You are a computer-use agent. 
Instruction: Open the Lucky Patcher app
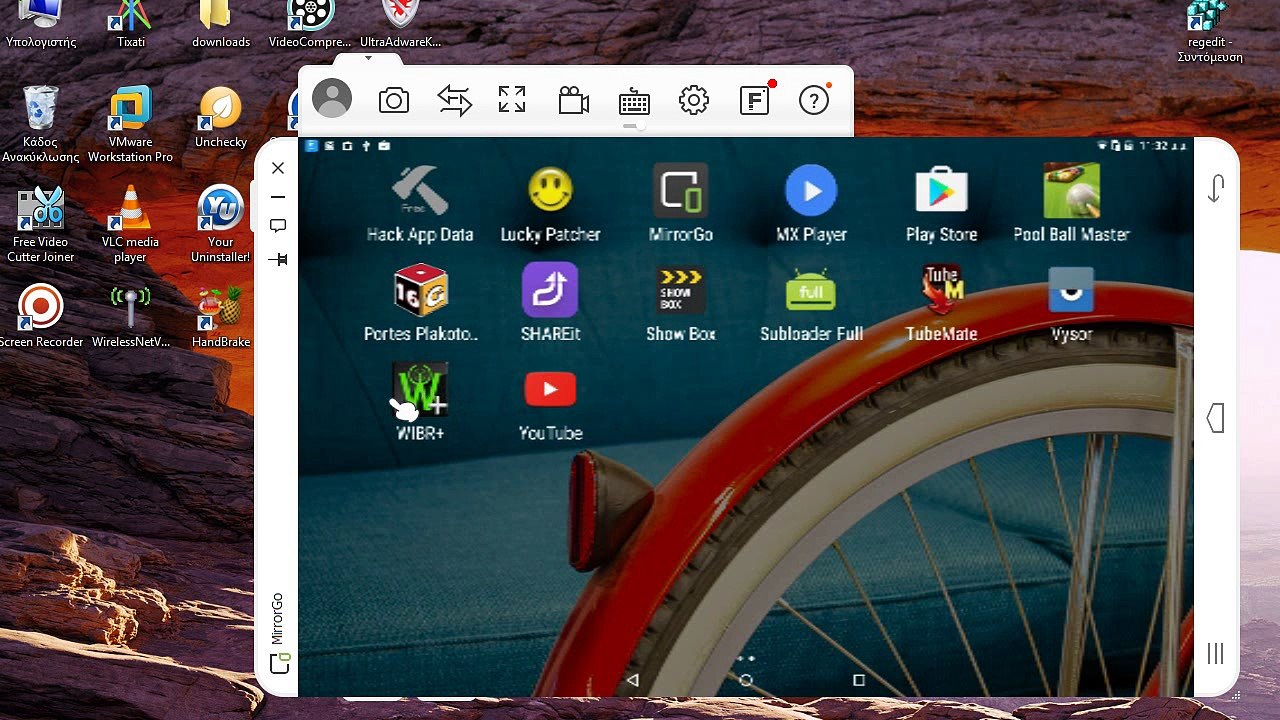[550, 204]
